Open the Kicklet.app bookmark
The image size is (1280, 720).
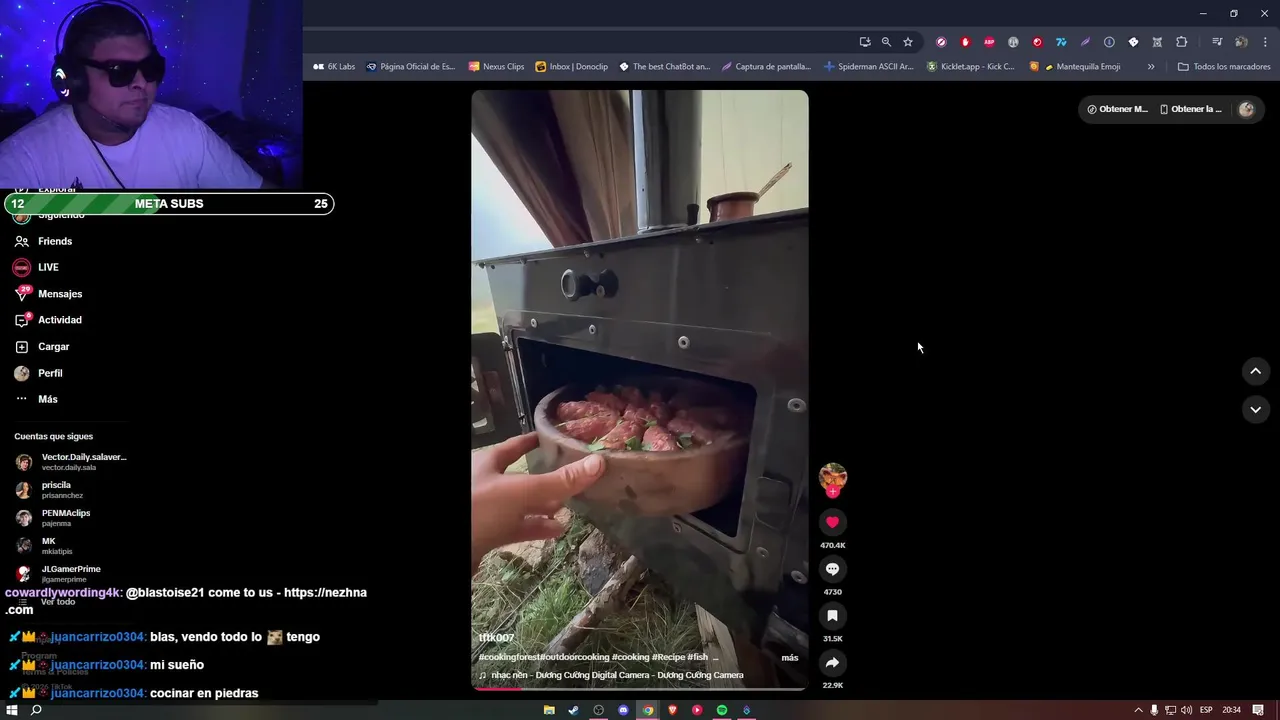click(x=970, y=67)
